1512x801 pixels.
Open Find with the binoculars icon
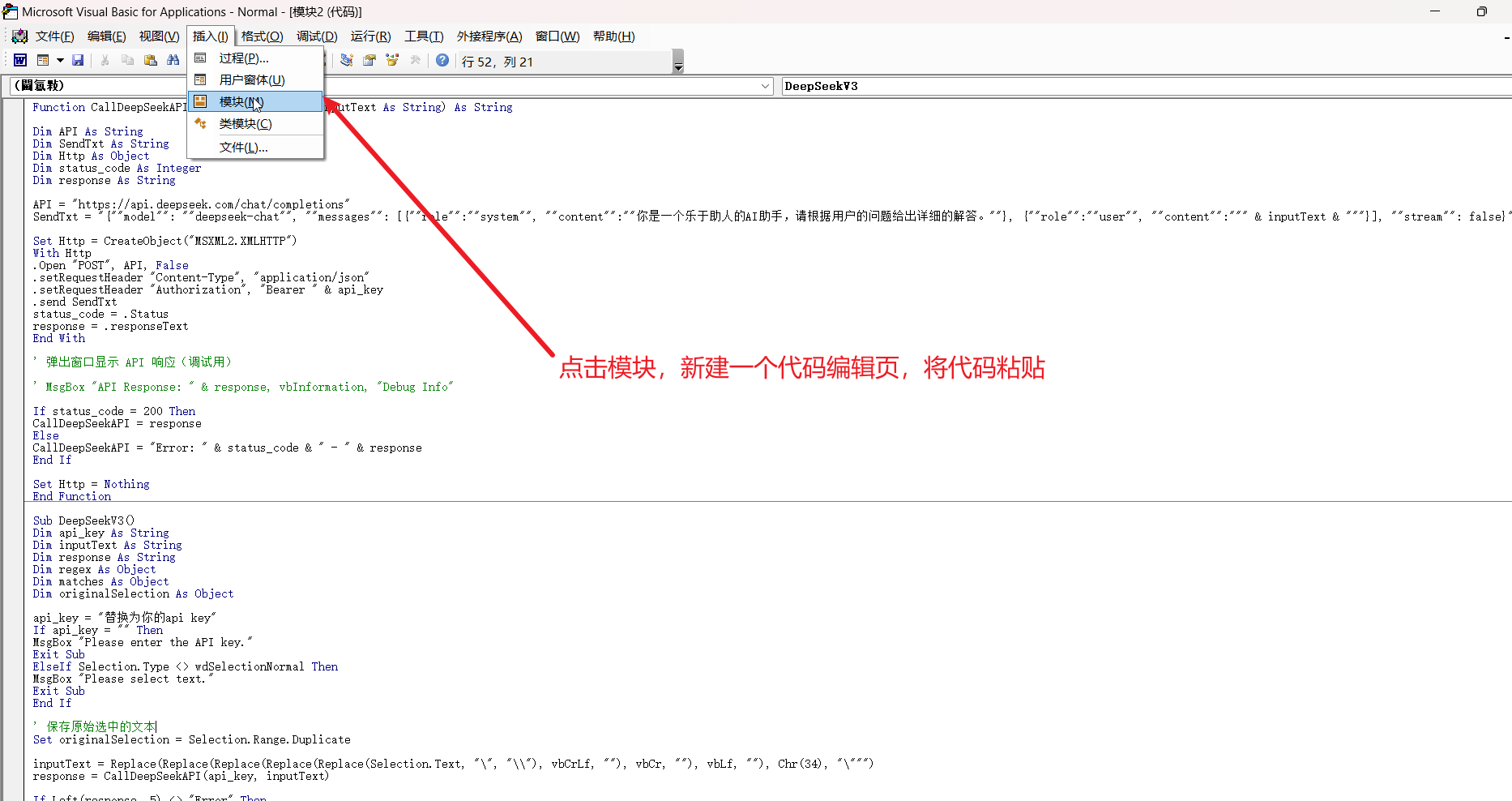tap(173, 60)
